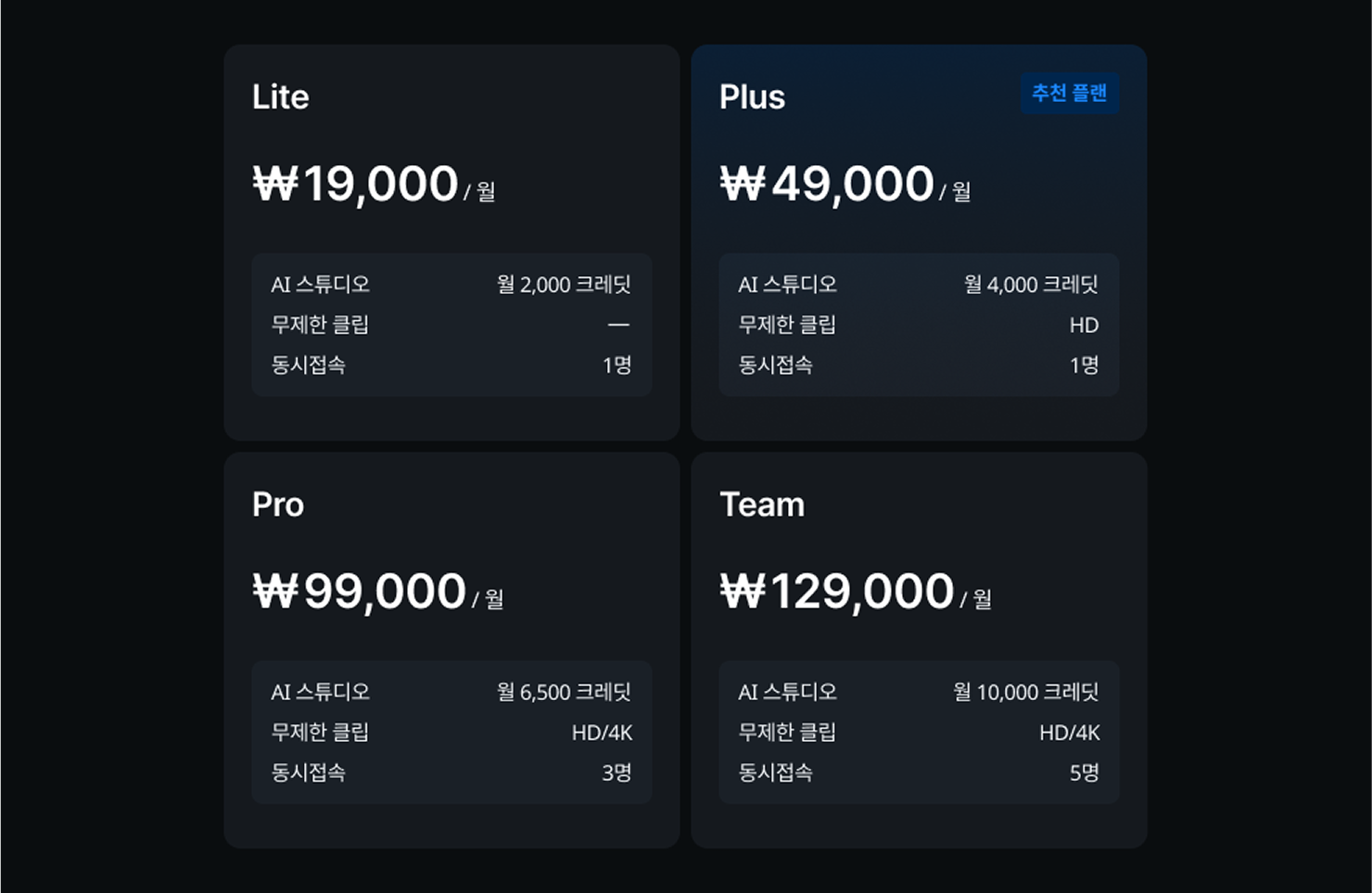The width and height of the screenshot is (1372, 893).
Task: Click the ₩99,000 Pro price
Action: click(x=360, y=592)
